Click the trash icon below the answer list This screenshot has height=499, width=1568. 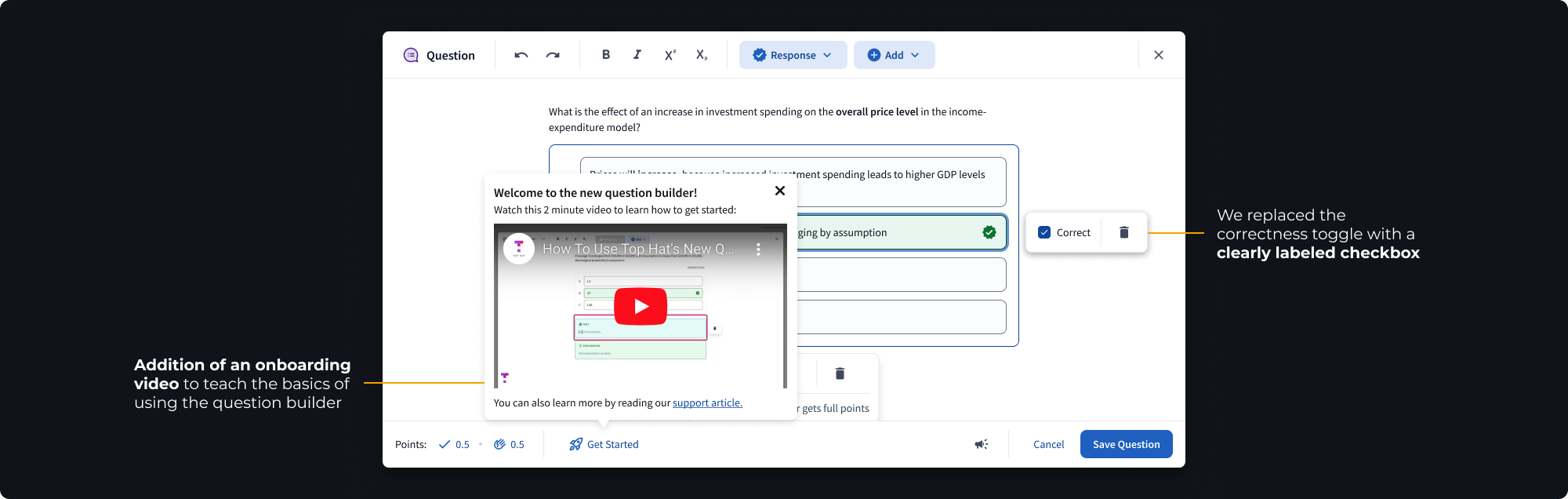tap(840, 373)
